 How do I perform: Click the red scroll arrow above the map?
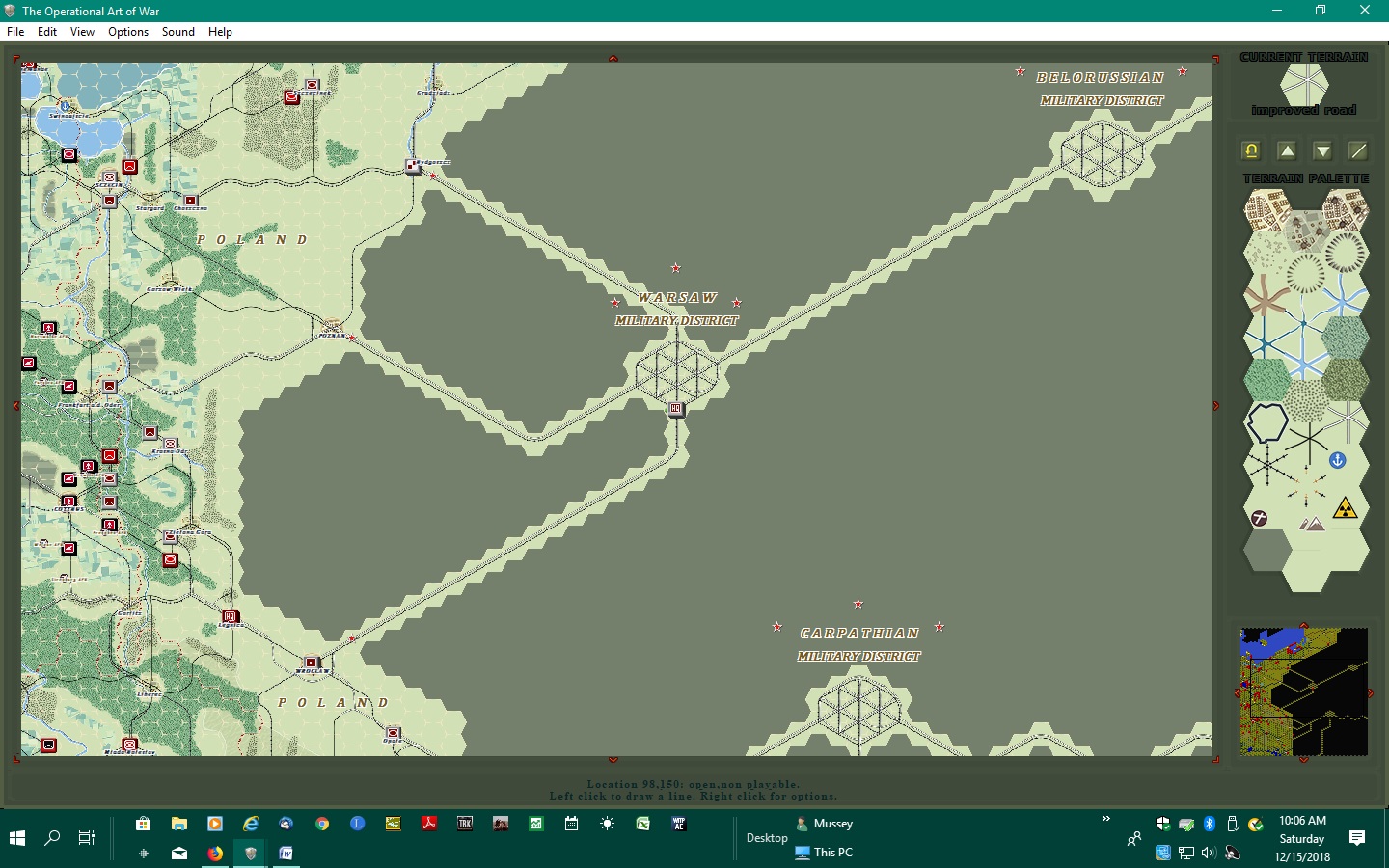click(613, 58)
